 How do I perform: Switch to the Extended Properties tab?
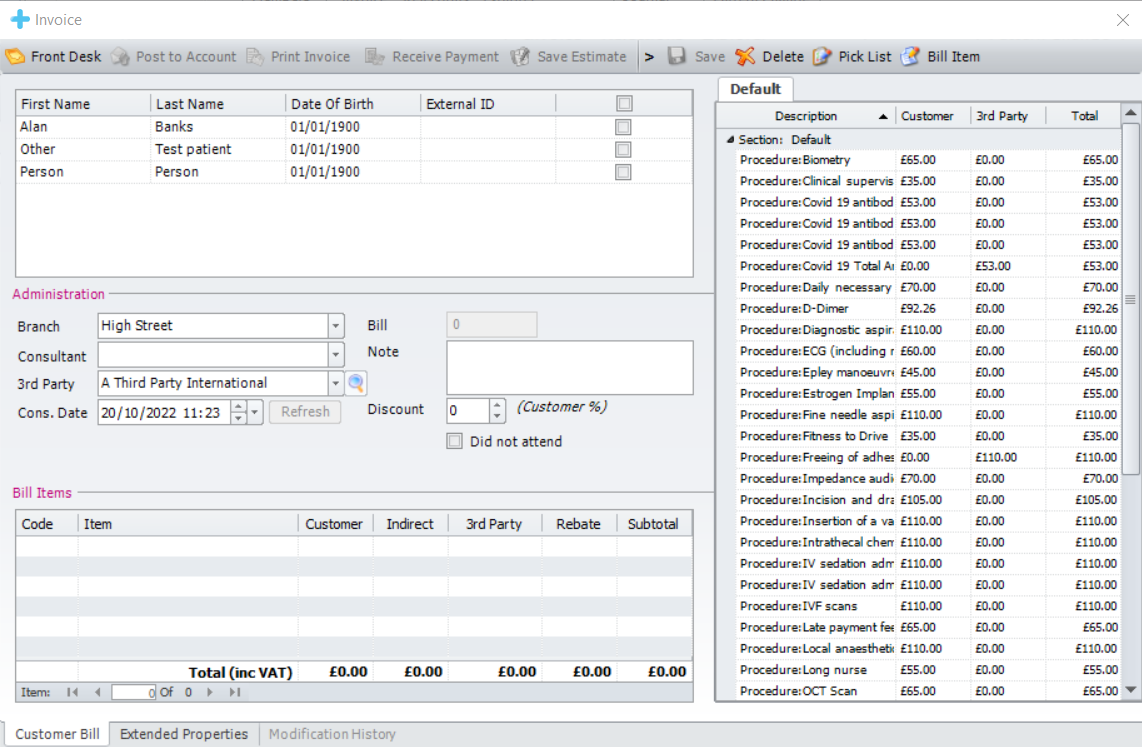[x=184, y=734]
